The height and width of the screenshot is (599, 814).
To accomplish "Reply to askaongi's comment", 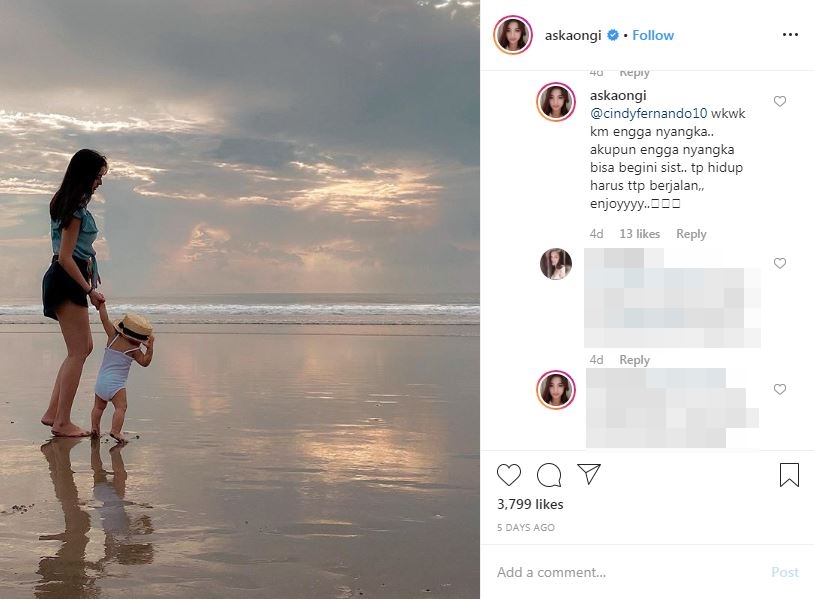I will 690,233.
